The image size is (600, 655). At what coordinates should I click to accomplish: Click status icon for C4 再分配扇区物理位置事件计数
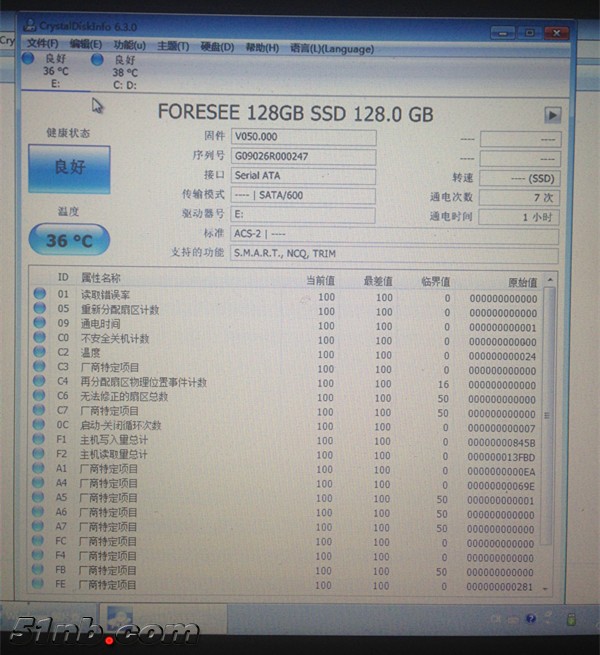39,381
